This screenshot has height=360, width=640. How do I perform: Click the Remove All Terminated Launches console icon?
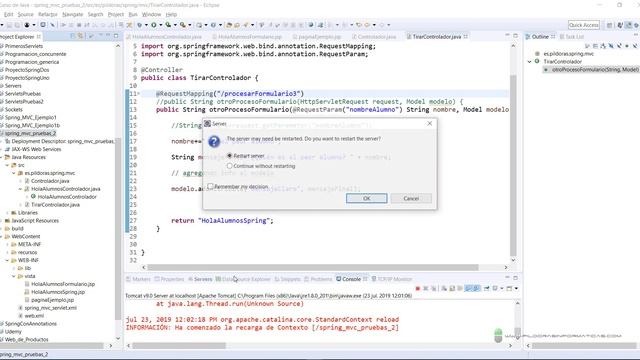click(434, 289)
